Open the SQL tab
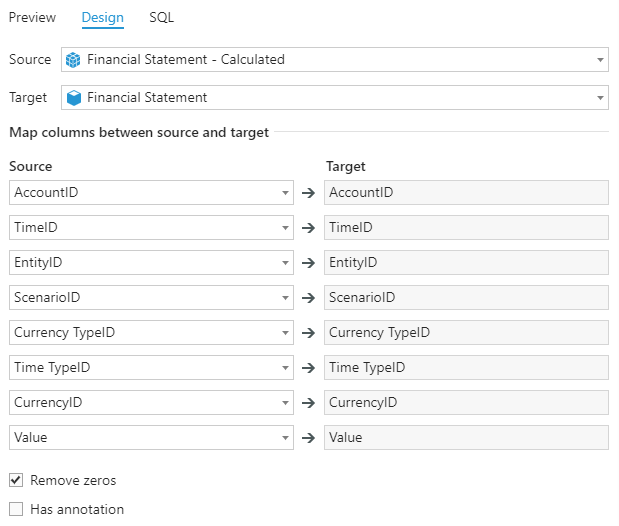This screenshot has width=619, height=526. 161,18
